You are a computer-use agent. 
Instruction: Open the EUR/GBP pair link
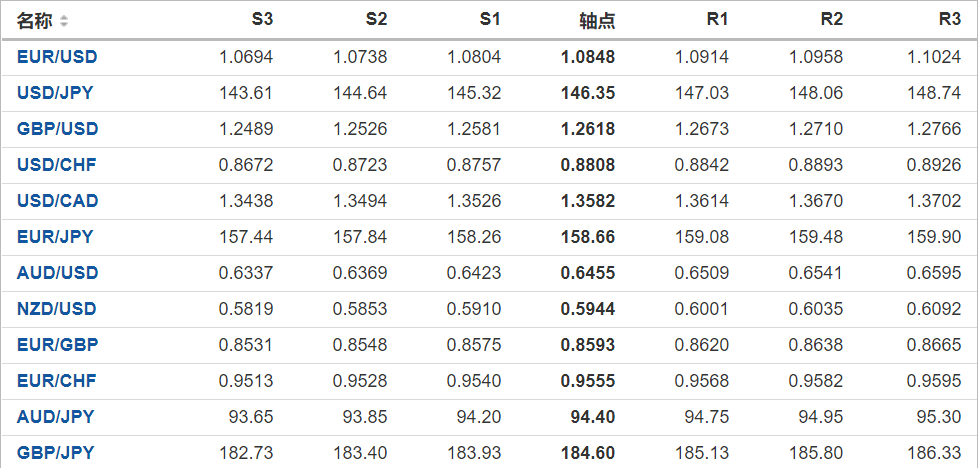pyautogui.click(x=57, y=345)
